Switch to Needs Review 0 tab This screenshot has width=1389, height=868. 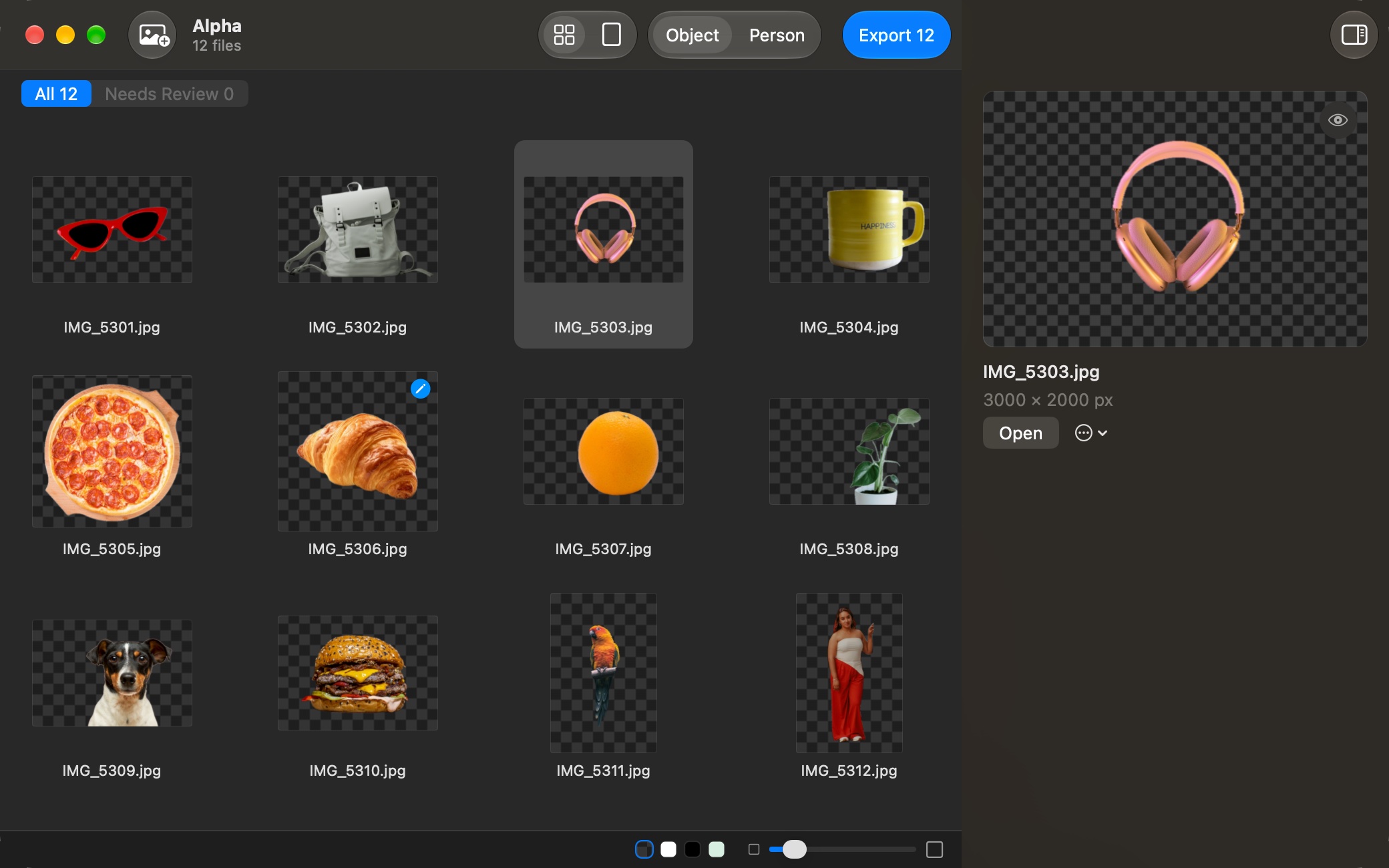170,93
